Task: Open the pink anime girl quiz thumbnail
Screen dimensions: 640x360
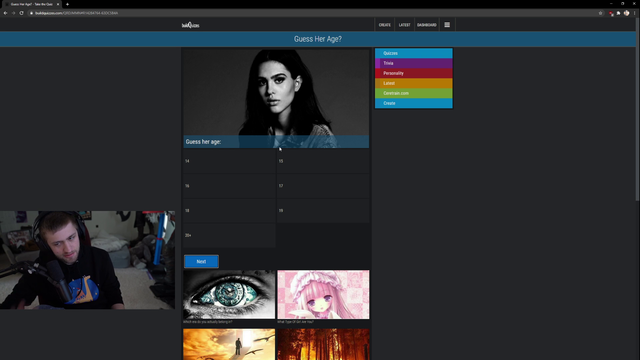Action: tap(323, 294)
